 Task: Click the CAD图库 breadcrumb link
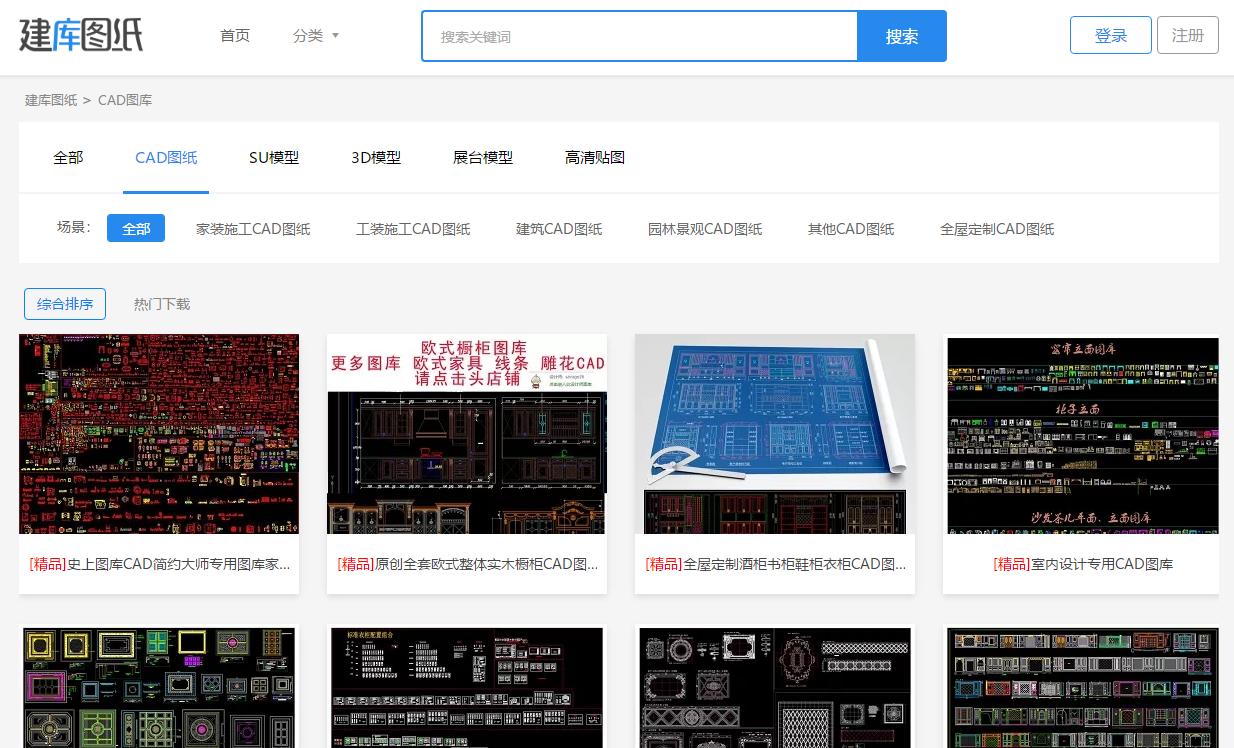point(125,100)
